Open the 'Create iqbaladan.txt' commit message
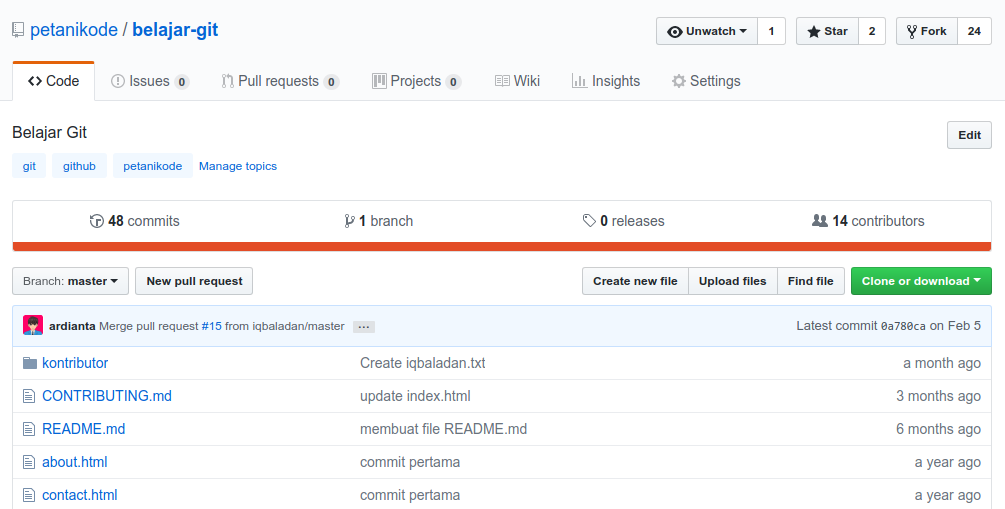The height and width of the screenshot is (509, 1005). (x=423, y=363)
